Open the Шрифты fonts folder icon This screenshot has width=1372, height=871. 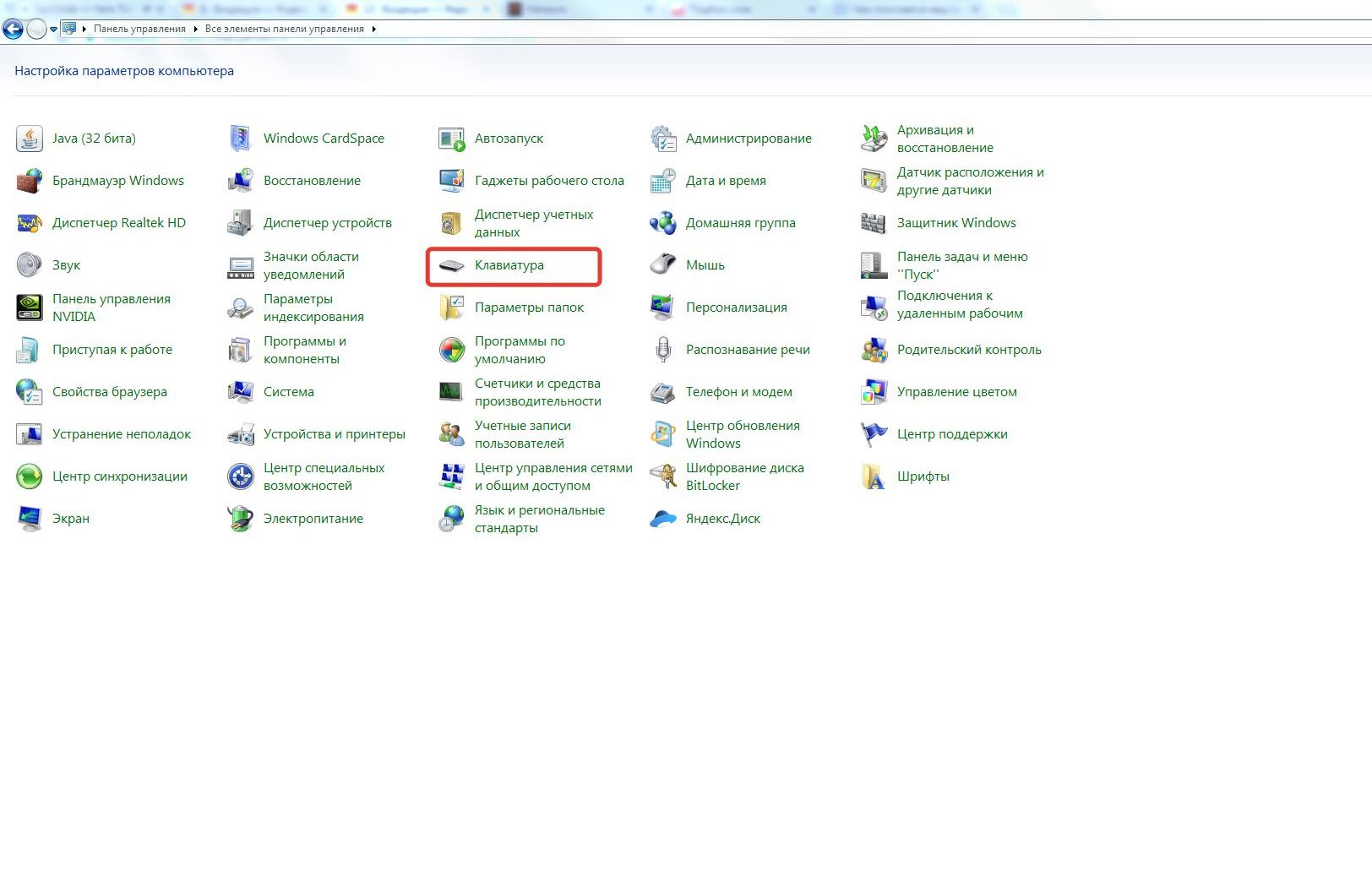874,476
